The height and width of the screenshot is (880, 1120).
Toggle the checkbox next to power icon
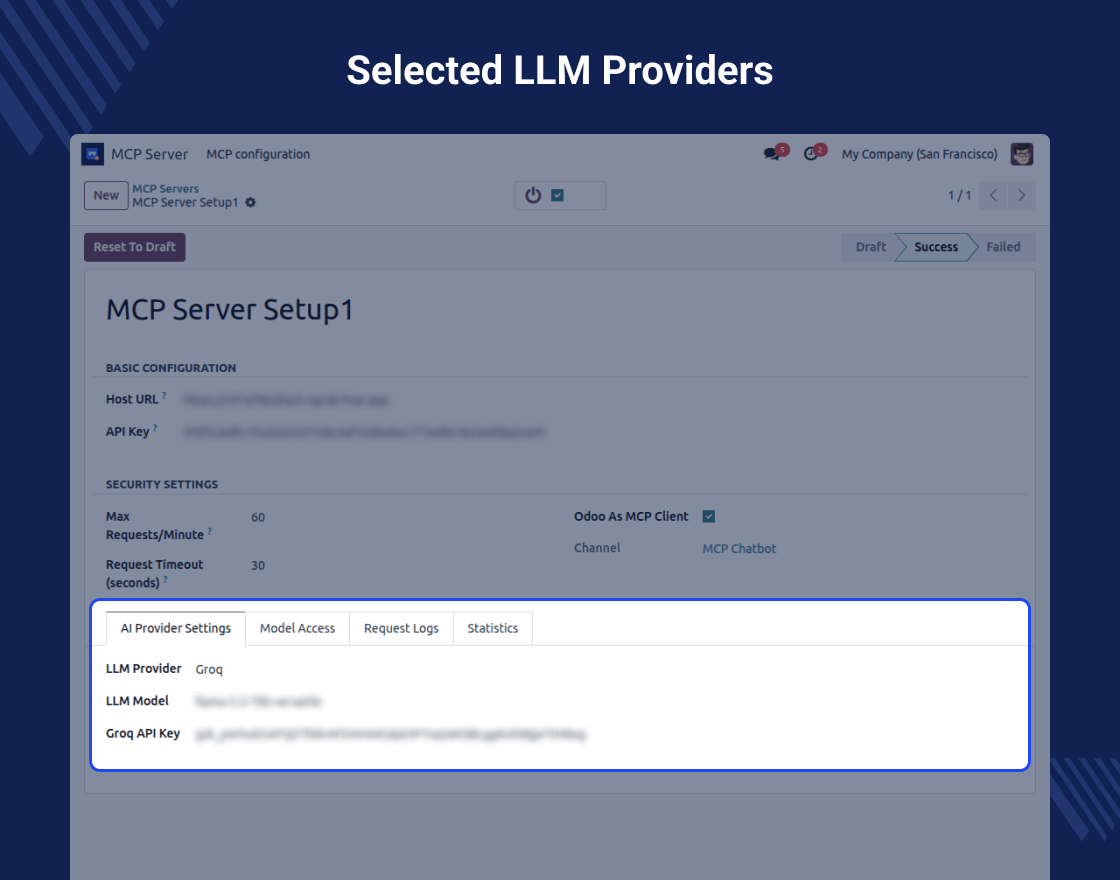pyautogui.click(x=558, y=196)
